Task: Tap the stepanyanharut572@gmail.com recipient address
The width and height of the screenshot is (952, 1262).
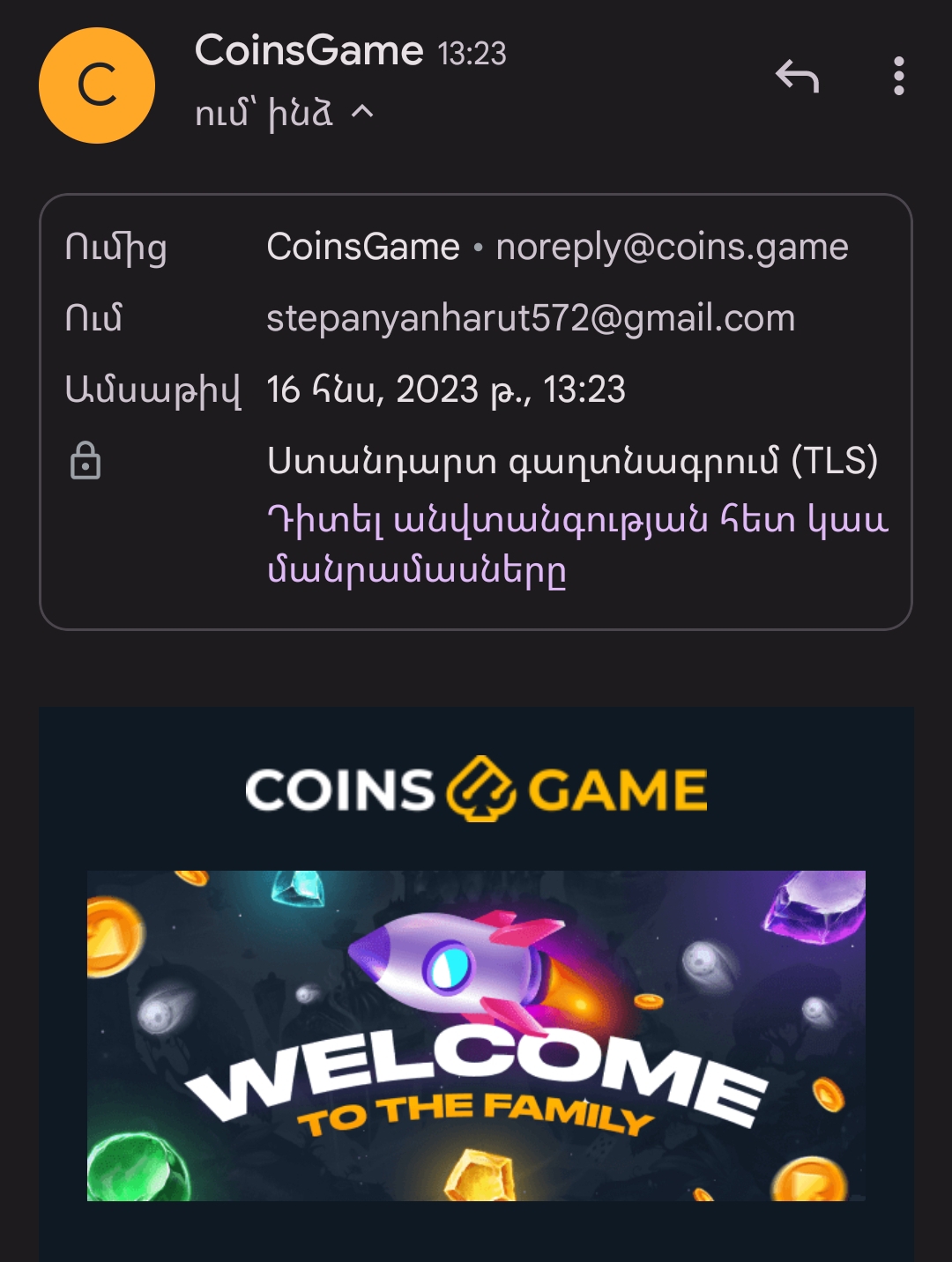Action: 531,318
